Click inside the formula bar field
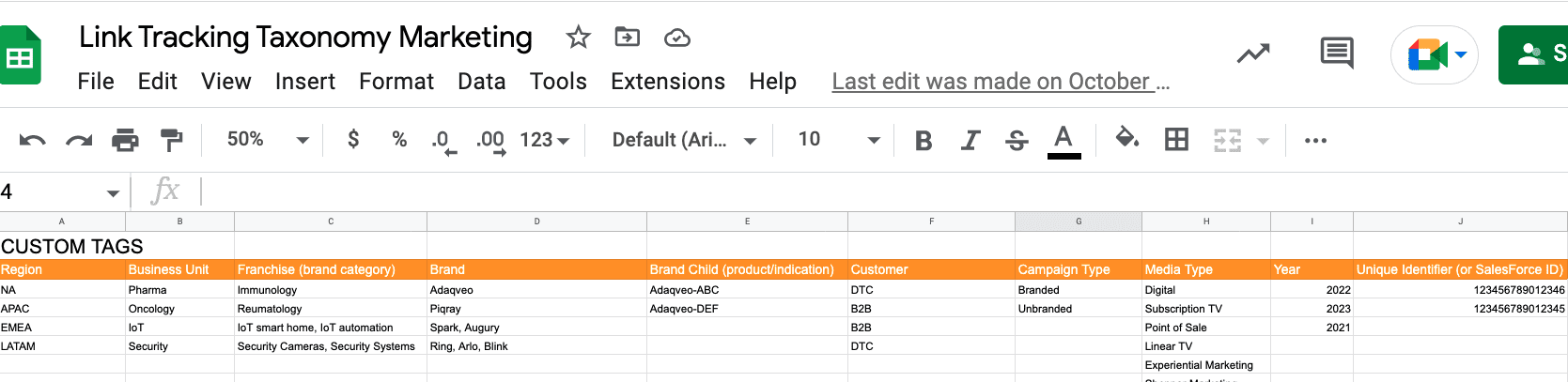The height and width of the screenshot is (382, 1568). [846, 191]
